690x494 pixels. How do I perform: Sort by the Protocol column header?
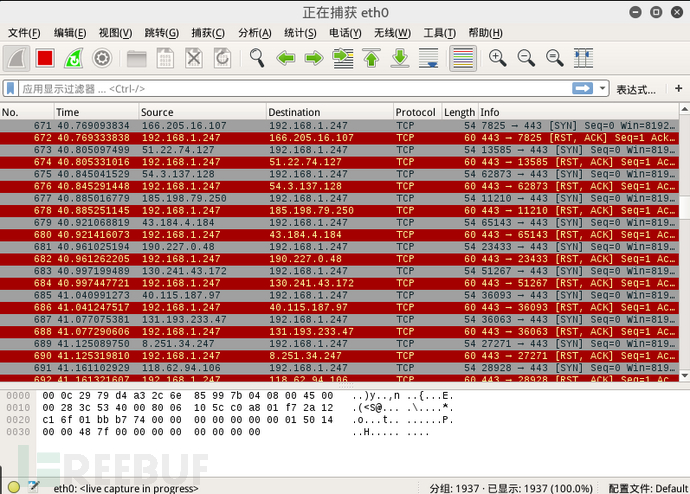coord(417,112)
